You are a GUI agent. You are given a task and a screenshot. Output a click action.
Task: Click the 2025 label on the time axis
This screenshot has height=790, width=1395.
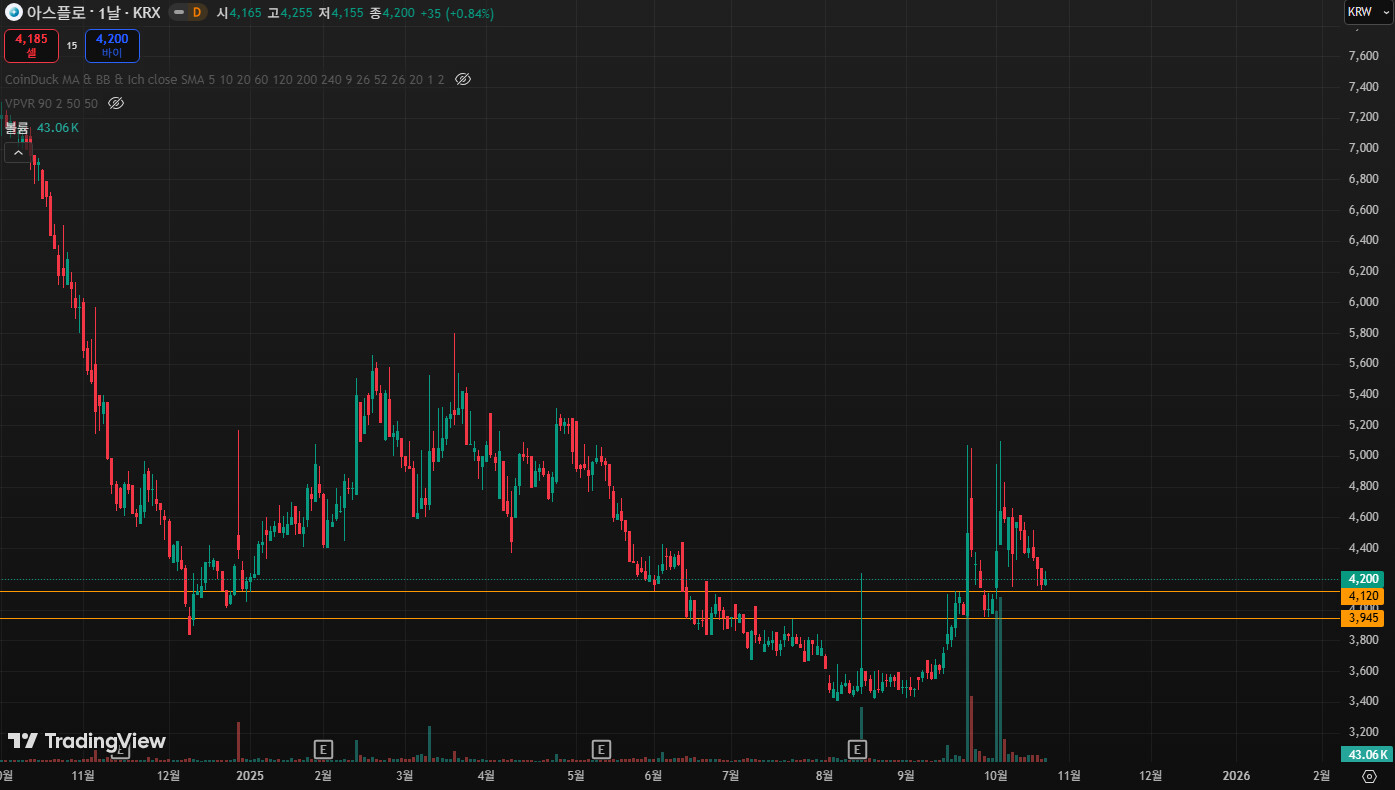(x=250, y=775)
